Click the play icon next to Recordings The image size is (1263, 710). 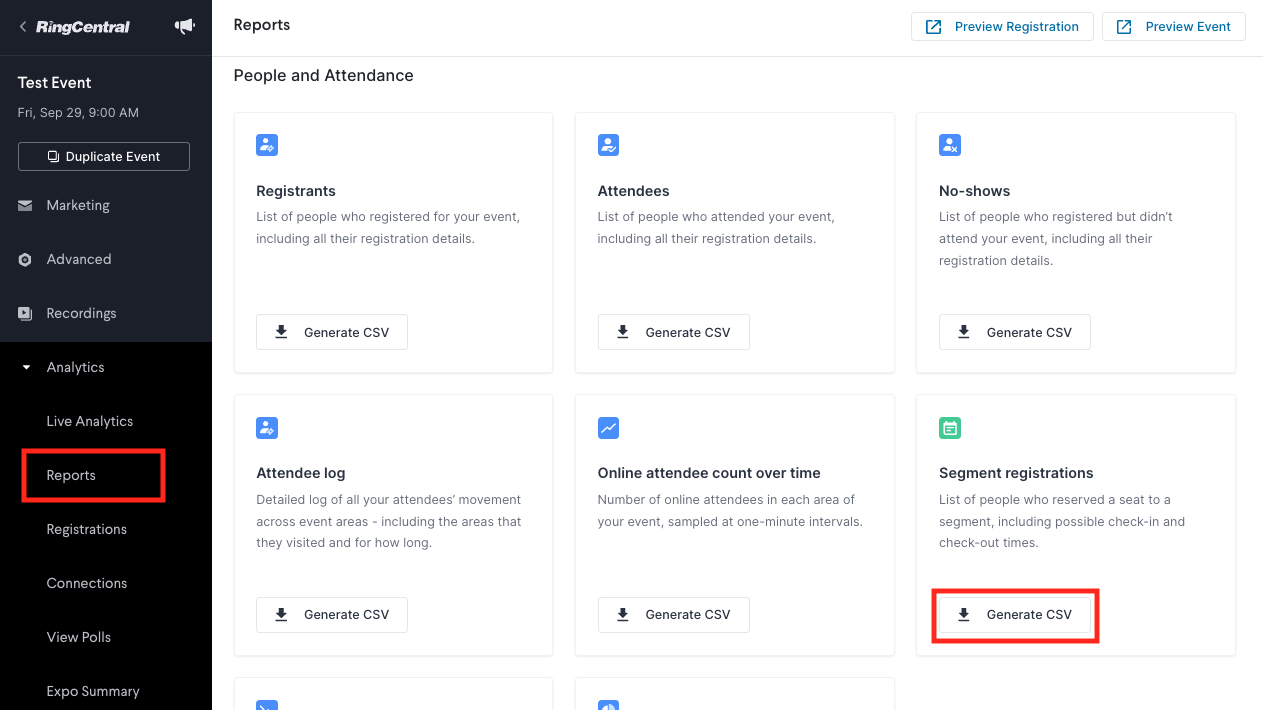[x=25, y=314]
